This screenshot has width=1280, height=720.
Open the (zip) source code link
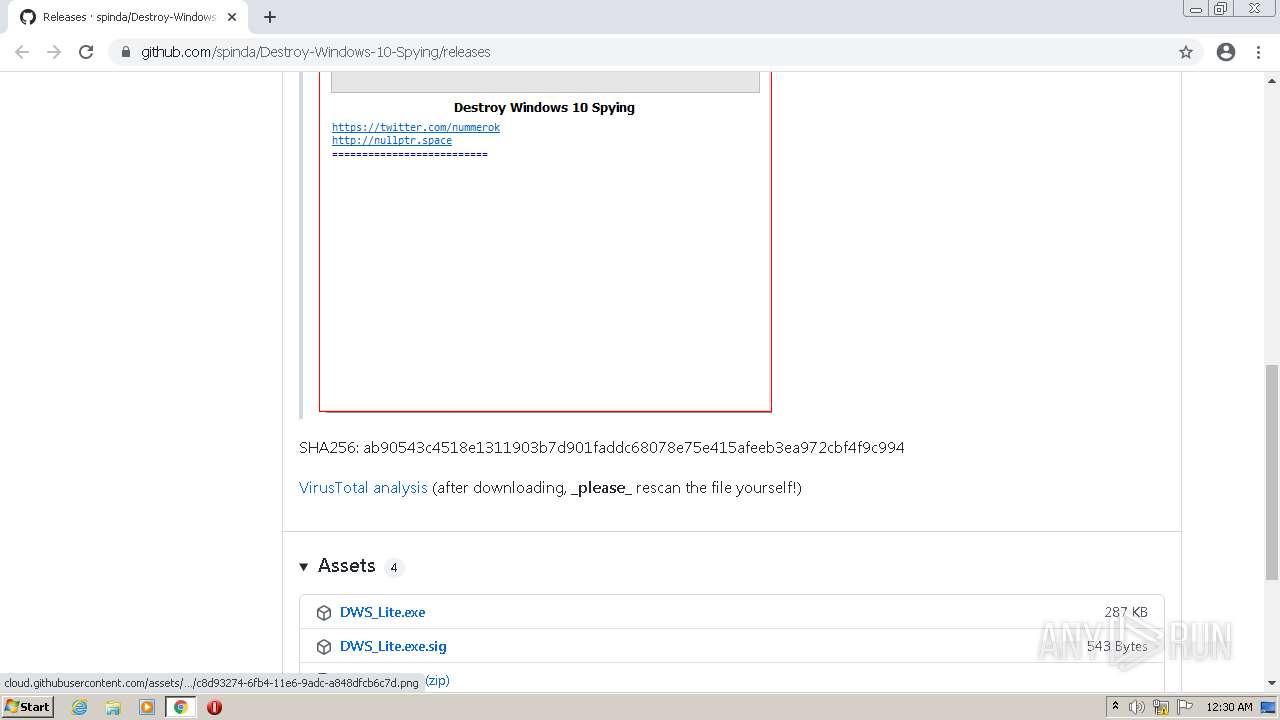tap(437, 680)
